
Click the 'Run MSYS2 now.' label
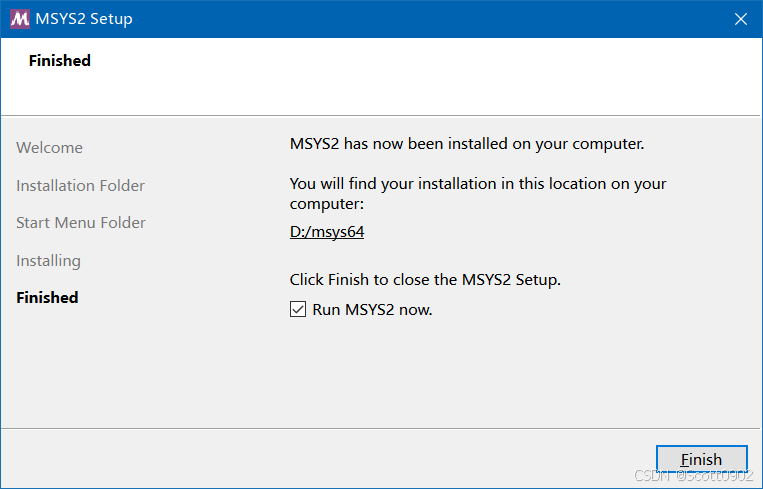point(372,309)
